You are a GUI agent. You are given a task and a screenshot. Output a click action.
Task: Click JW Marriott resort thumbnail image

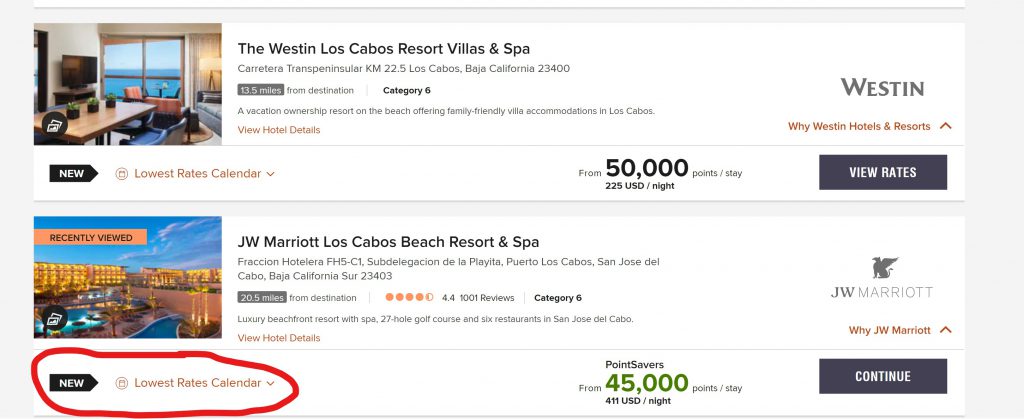tap(128, 280)
